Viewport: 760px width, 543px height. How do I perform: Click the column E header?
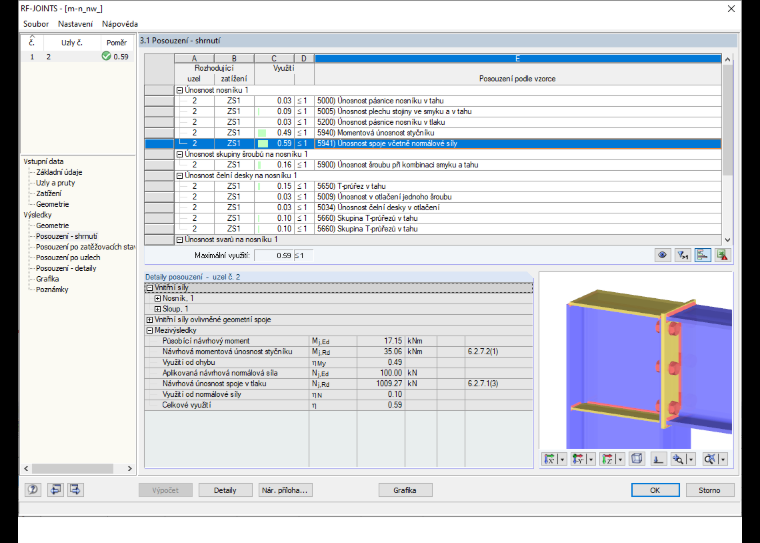click(x=518, y=59)
